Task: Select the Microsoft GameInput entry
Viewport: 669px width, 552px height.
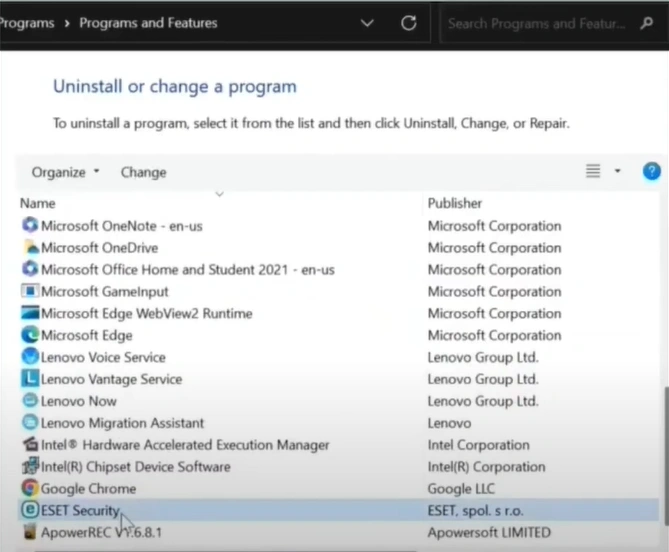Action: pos(105,291)
